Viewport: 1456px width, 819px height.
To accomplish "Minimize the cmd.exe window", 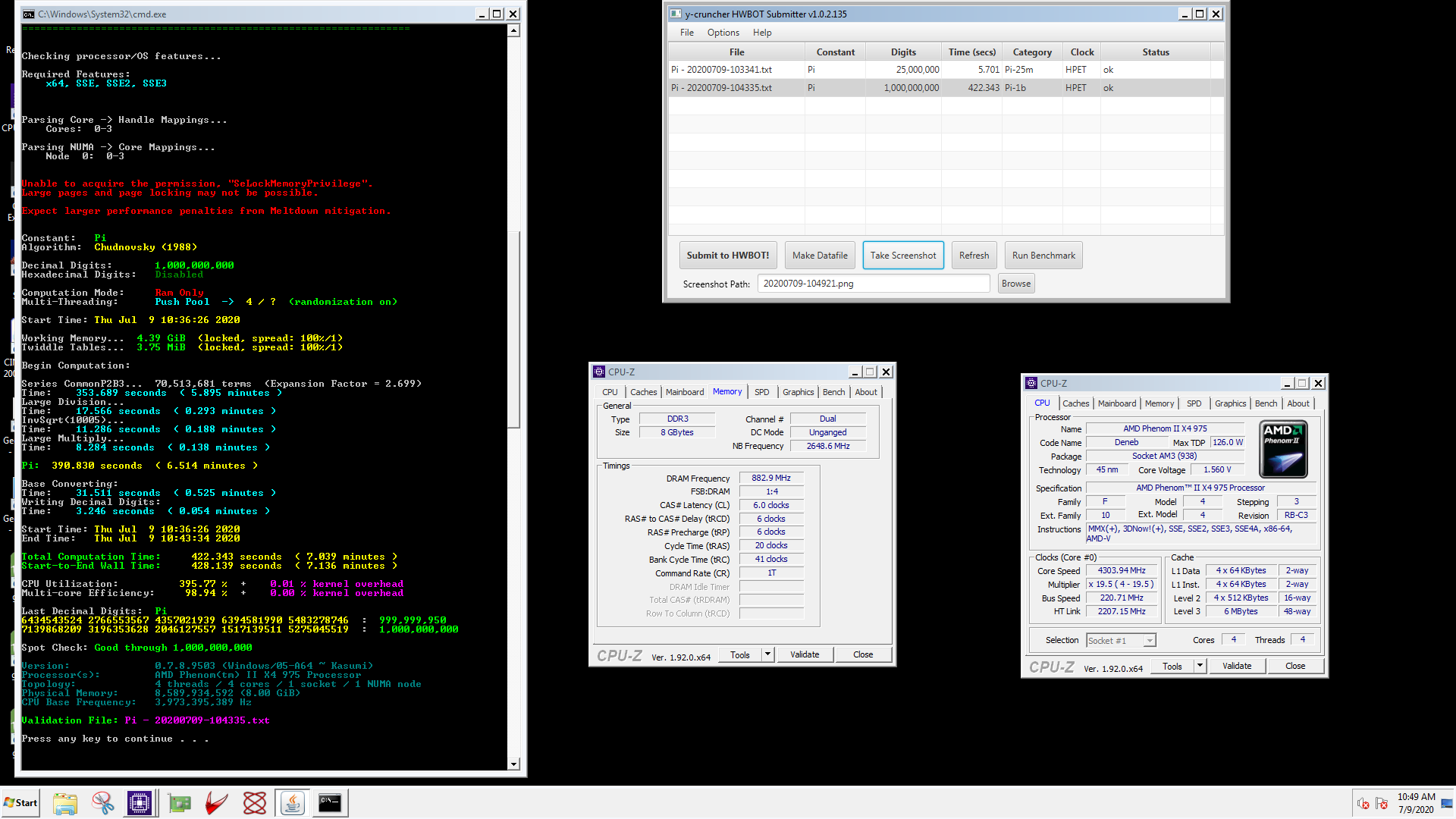I will (x=482, y=14).
